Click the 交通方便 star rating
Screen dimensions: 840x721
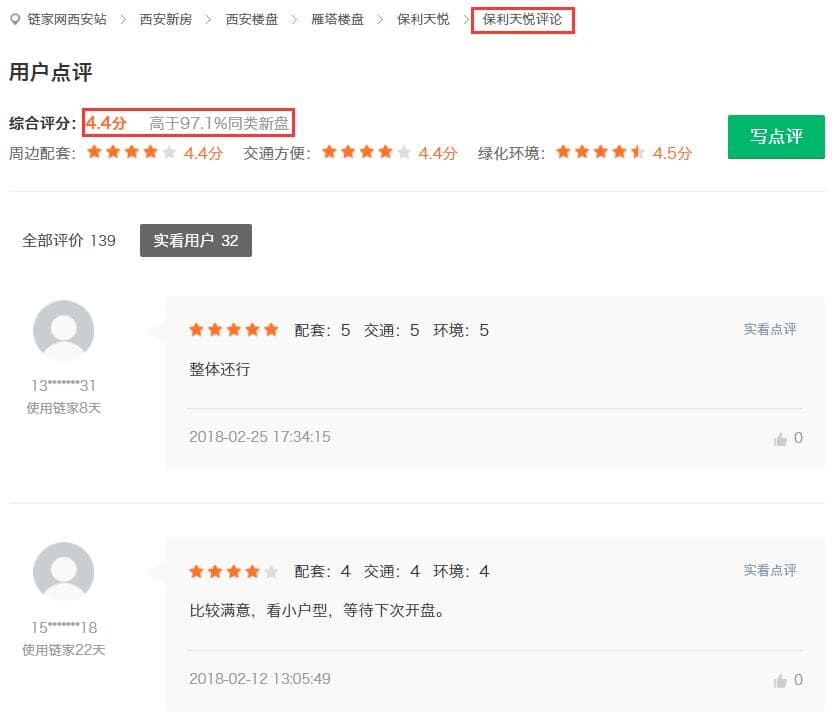coord(366,153)
